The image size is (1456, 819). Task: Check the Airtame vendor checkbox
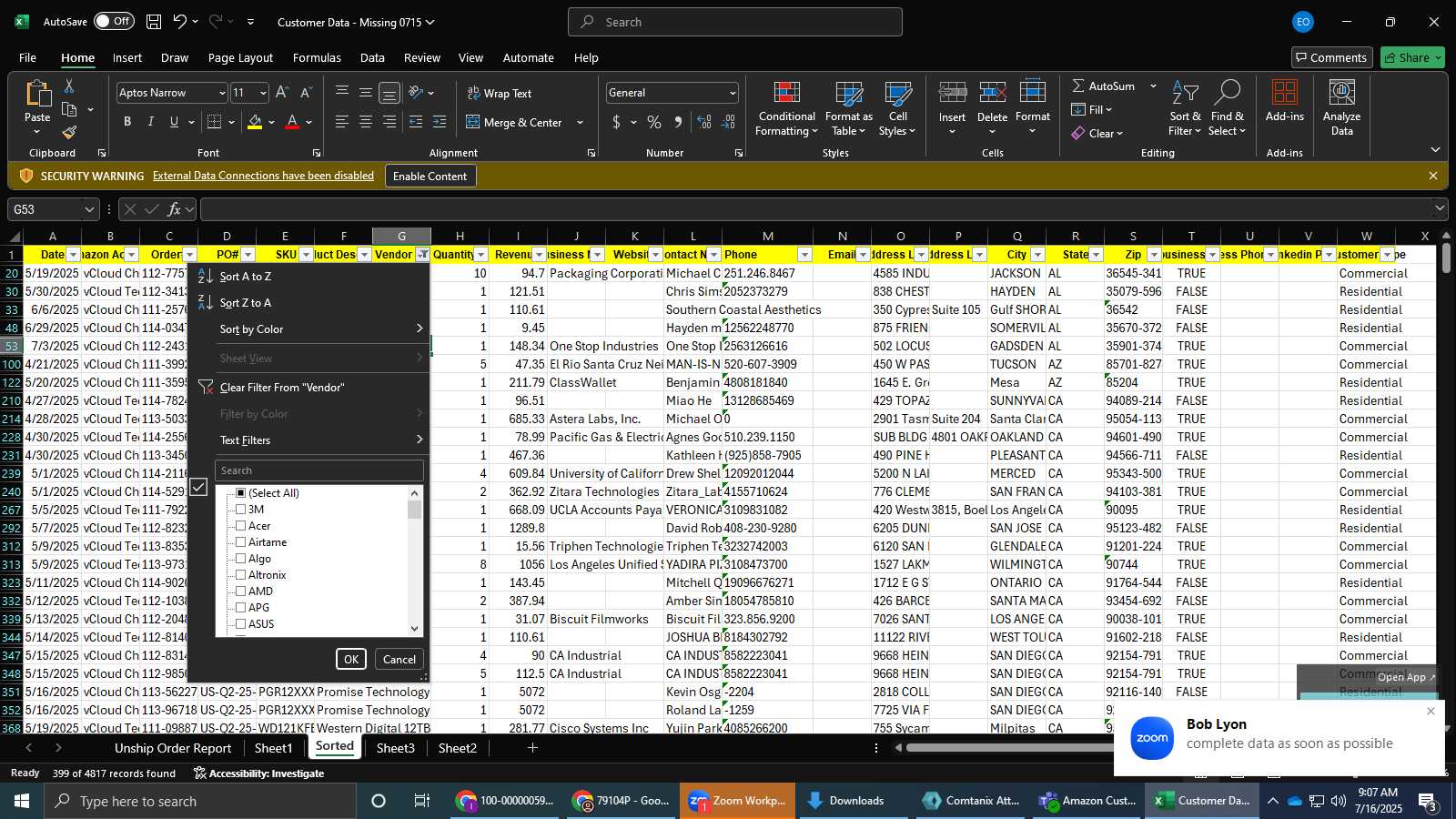tap(241, 542)
